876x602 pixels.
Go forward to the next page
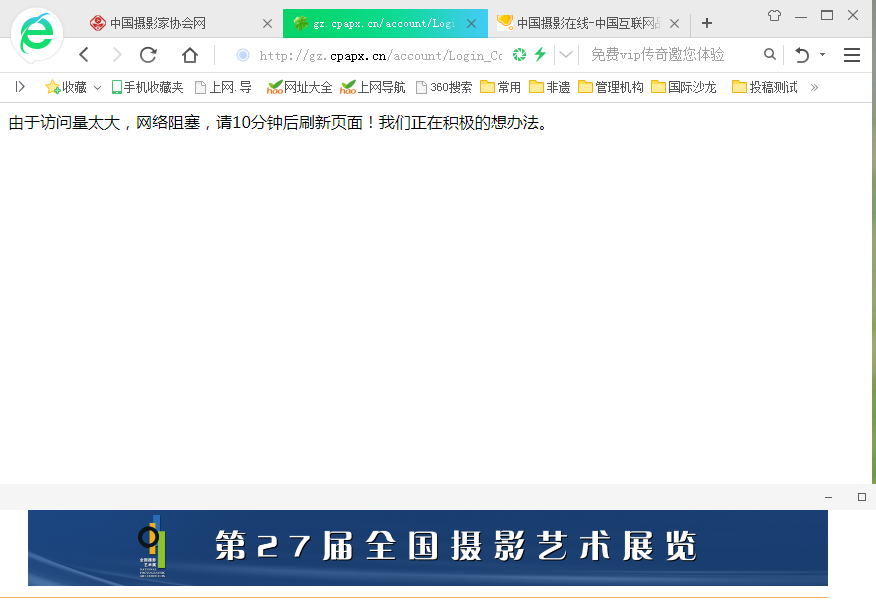point(117,55)
